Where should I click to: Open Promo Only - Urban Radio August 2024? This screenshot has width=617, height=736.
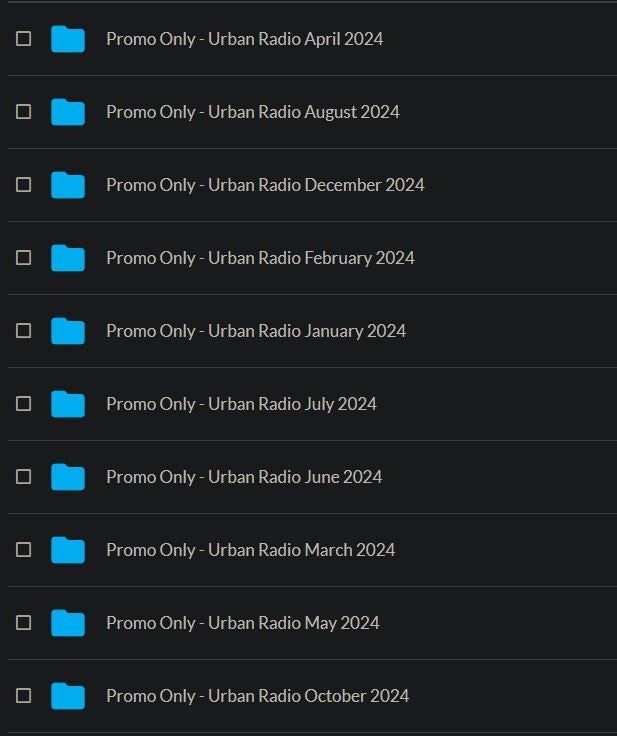(x=252, y=112)
